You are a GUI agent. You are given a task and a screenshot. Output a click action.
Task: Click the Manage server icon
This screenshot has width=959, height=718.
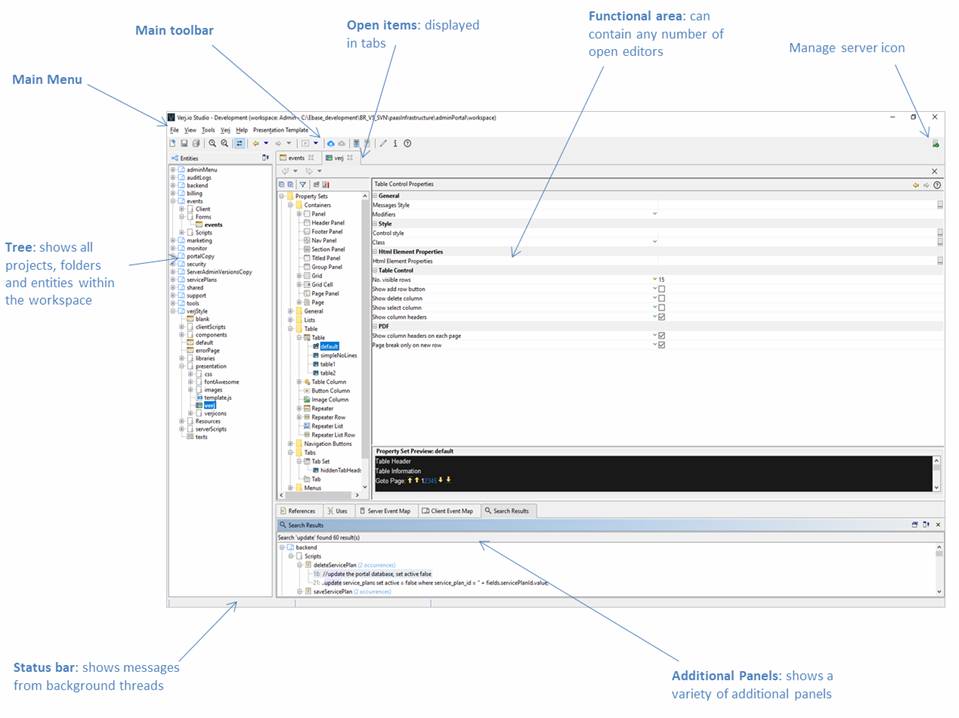935,144
